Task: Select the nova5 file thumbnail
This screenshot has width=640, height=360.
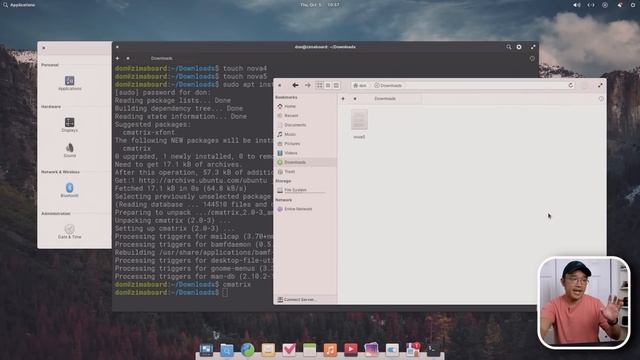Action: (x=359, y=120)
